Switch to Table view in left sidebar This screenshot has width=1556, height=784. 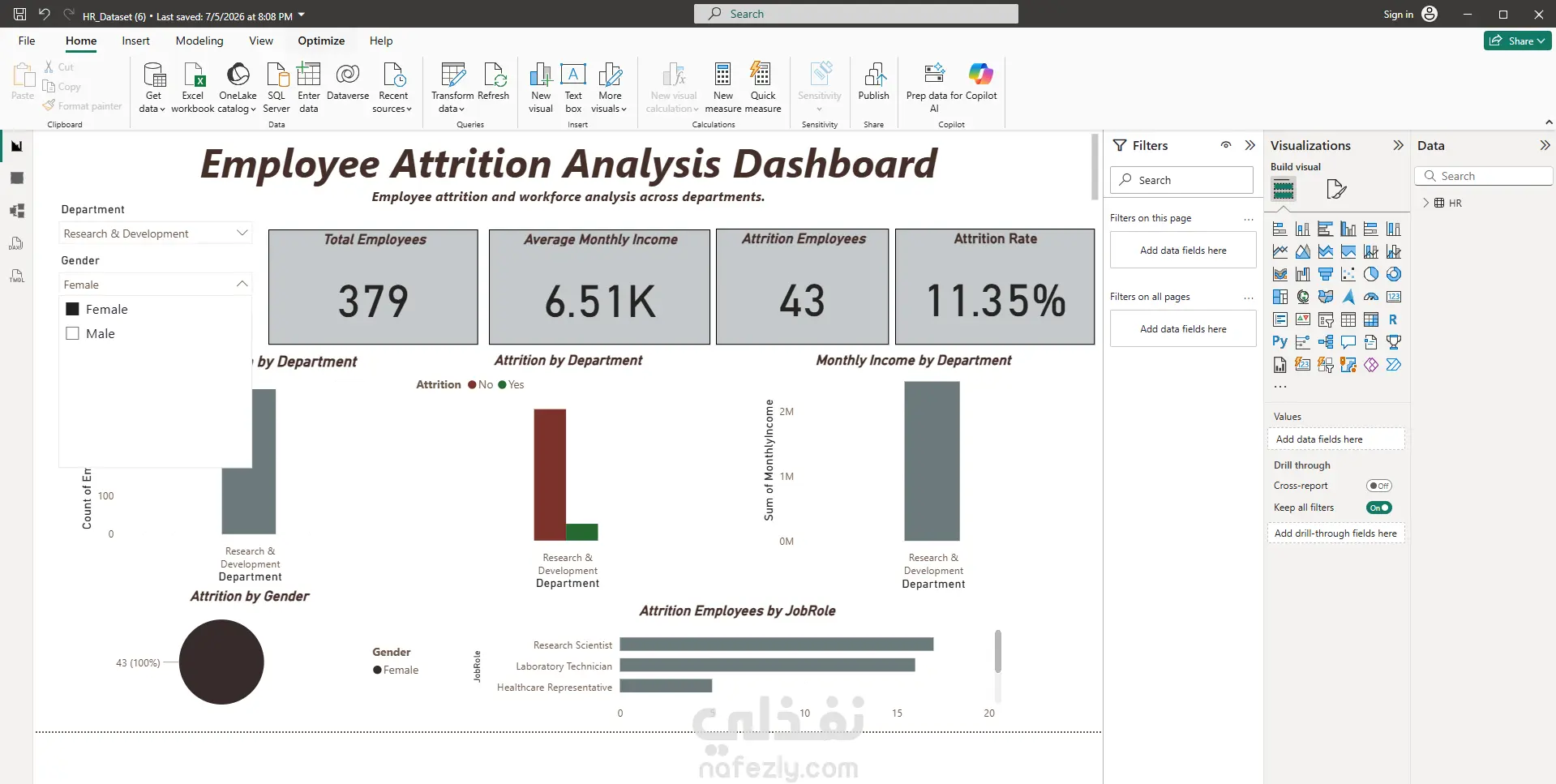[x=17, y=178]
